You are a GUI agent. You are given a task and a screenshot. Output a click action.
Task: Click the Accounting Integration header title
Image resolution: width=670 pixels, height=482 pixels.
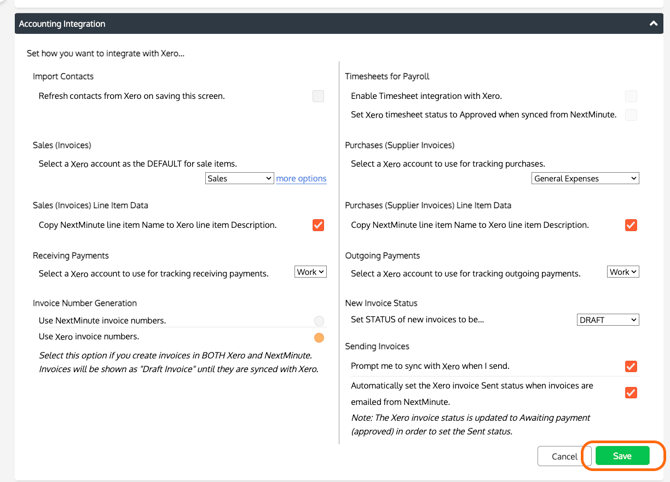coord(62,23)
